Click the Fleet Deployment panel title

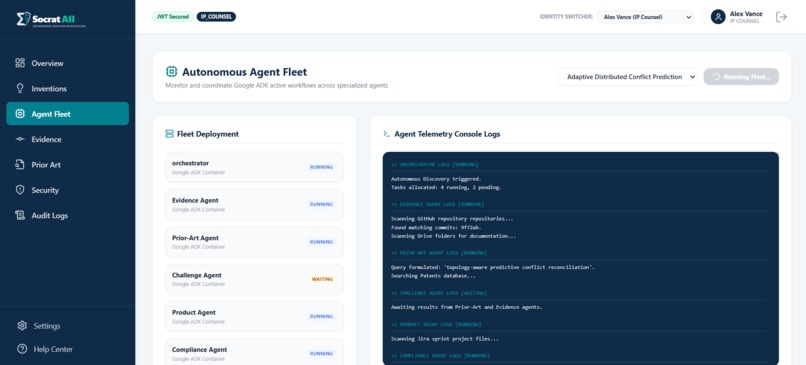tap(208, 134)
